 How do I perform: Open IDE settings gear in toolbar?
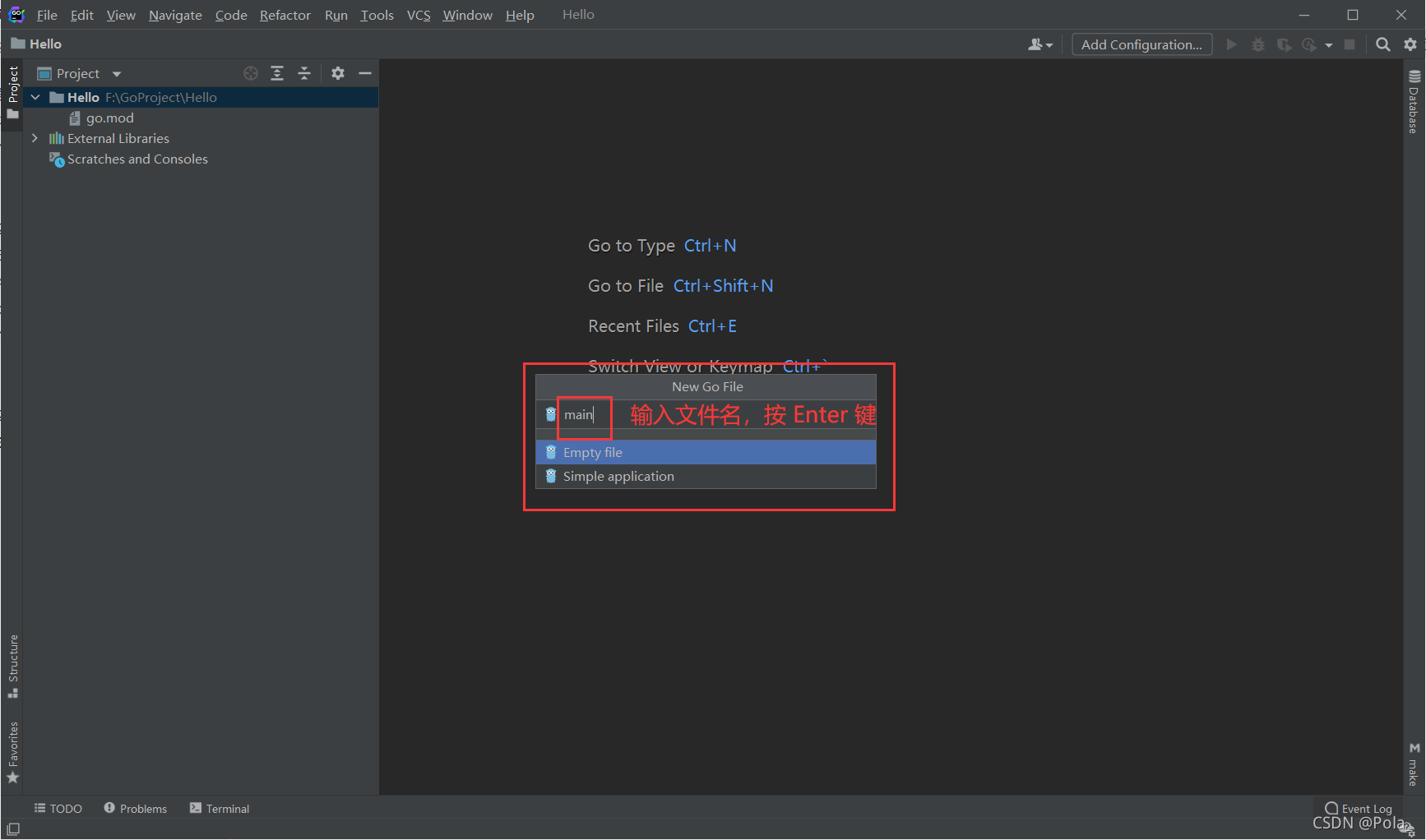[1410, 44]
